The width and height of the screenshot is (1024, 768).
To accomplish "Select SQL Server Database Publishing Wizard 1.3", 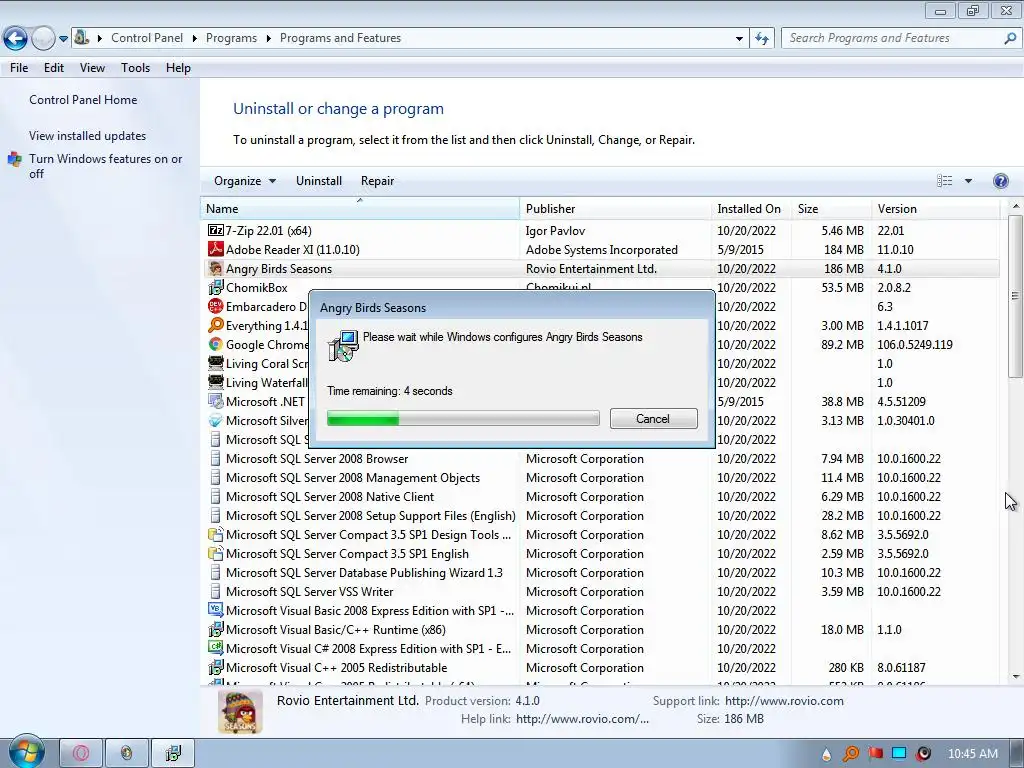I will [x=600, y=572].
